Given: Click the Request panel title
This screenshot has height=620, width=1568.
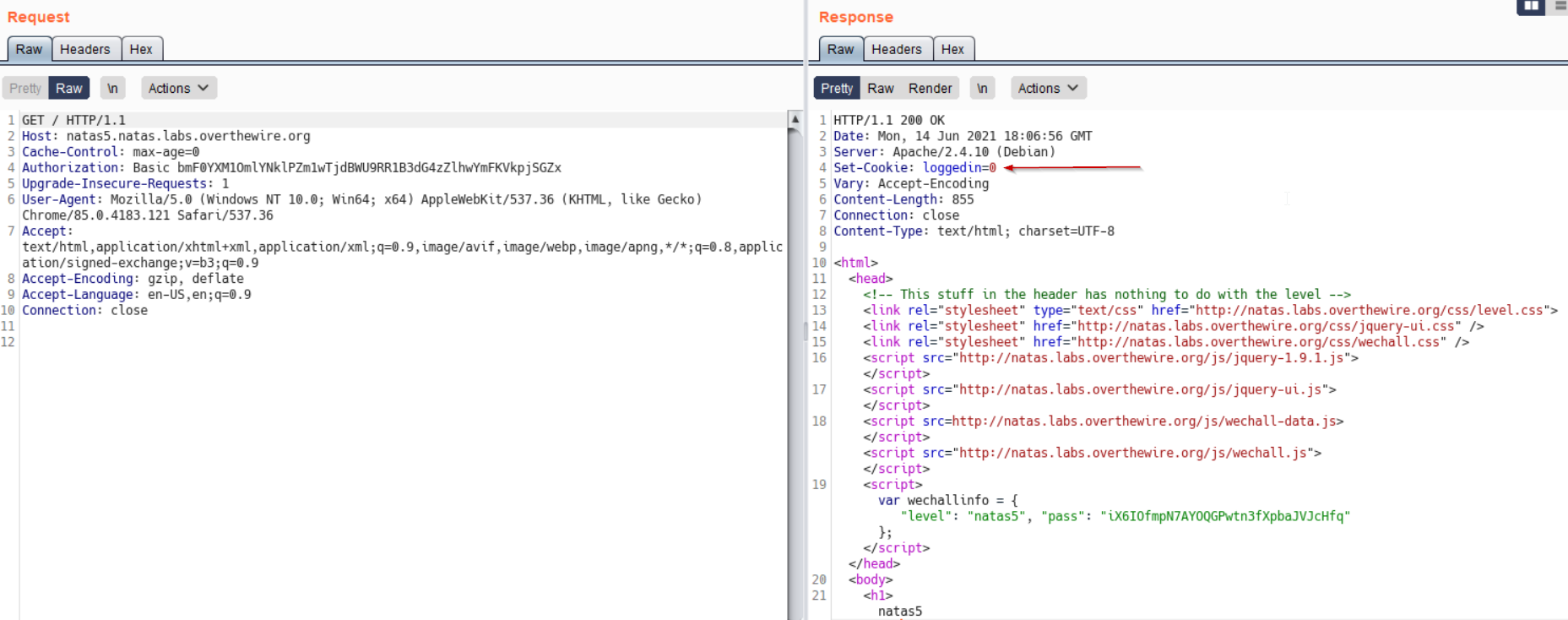Looking at the screenshot, I should 39,17.
